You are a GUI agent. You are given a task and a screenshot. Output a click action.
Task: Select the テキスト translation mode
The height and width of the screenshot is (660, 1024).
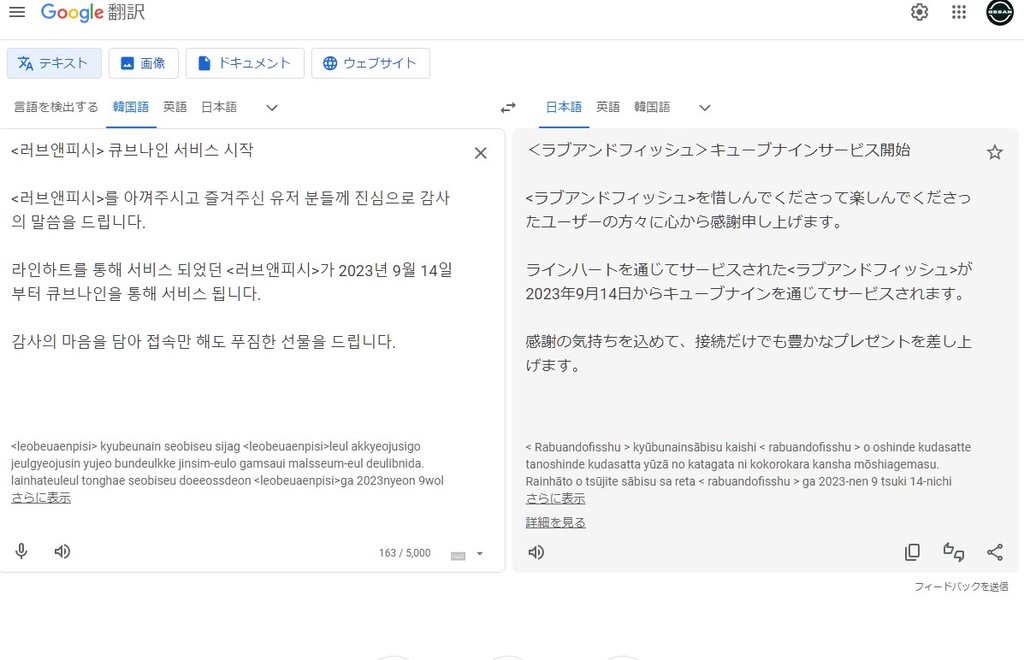coord(54,63)
